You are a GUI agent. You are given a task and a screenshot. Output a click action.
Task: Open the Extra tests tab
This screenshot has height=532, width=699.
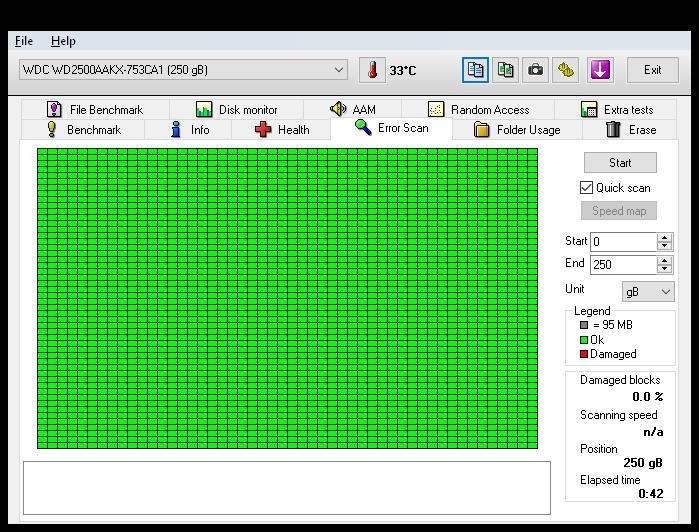(x=616, y=109)
